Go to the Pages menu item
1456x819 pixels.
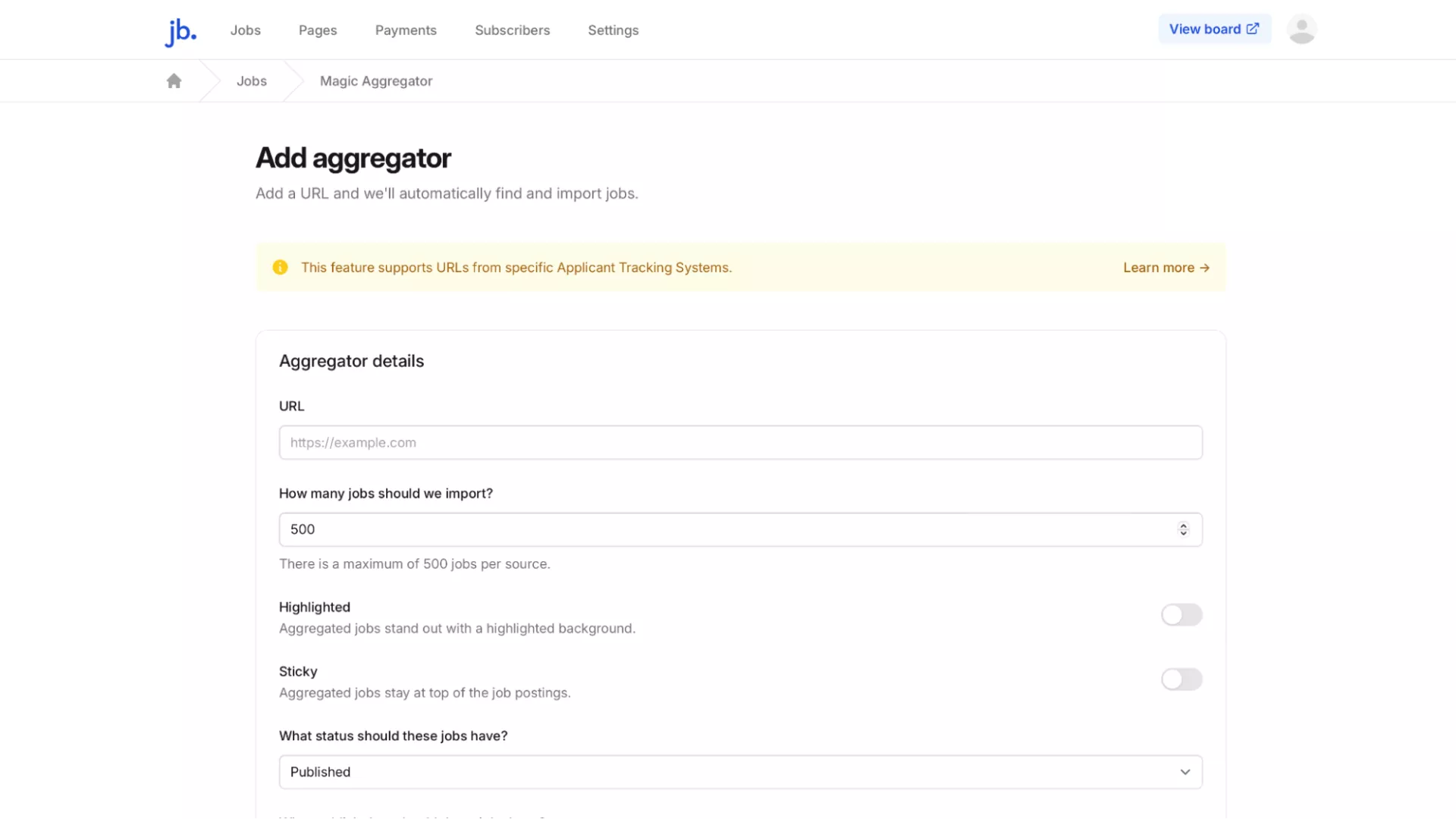click(317, 30)
